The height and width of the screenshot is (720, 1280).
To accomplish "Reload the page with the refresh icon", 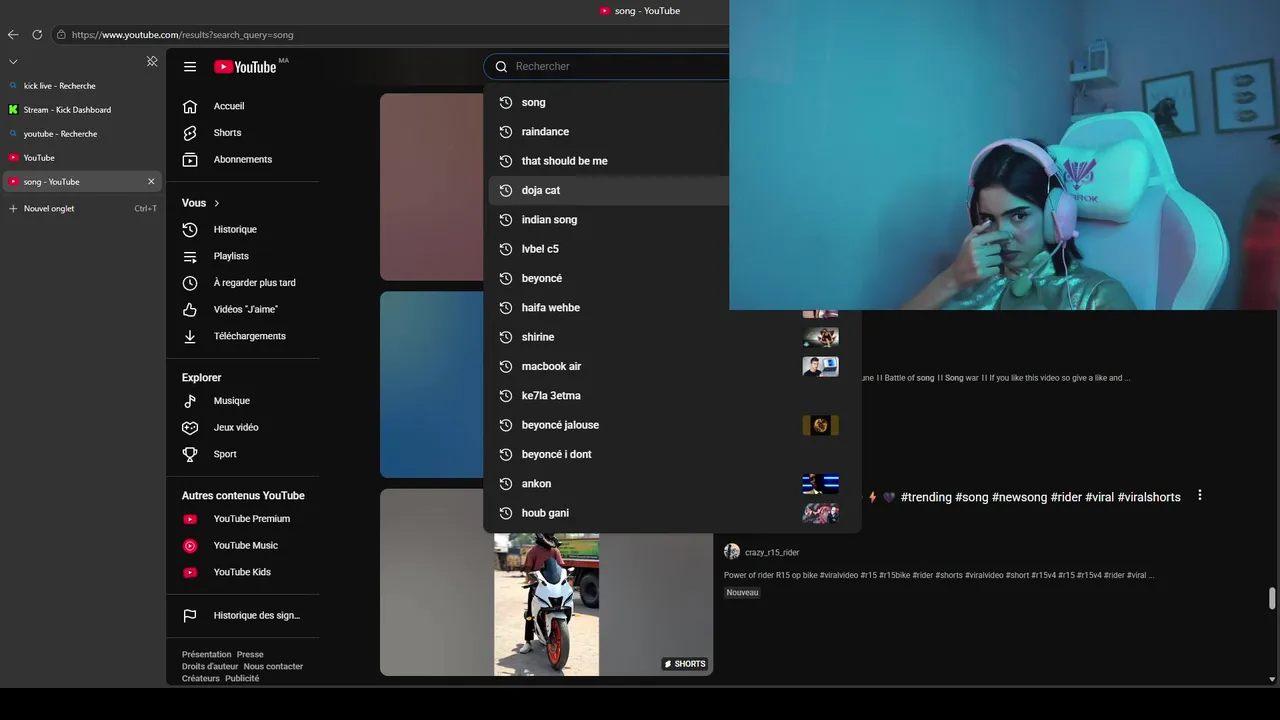I will tap(37, 34).
